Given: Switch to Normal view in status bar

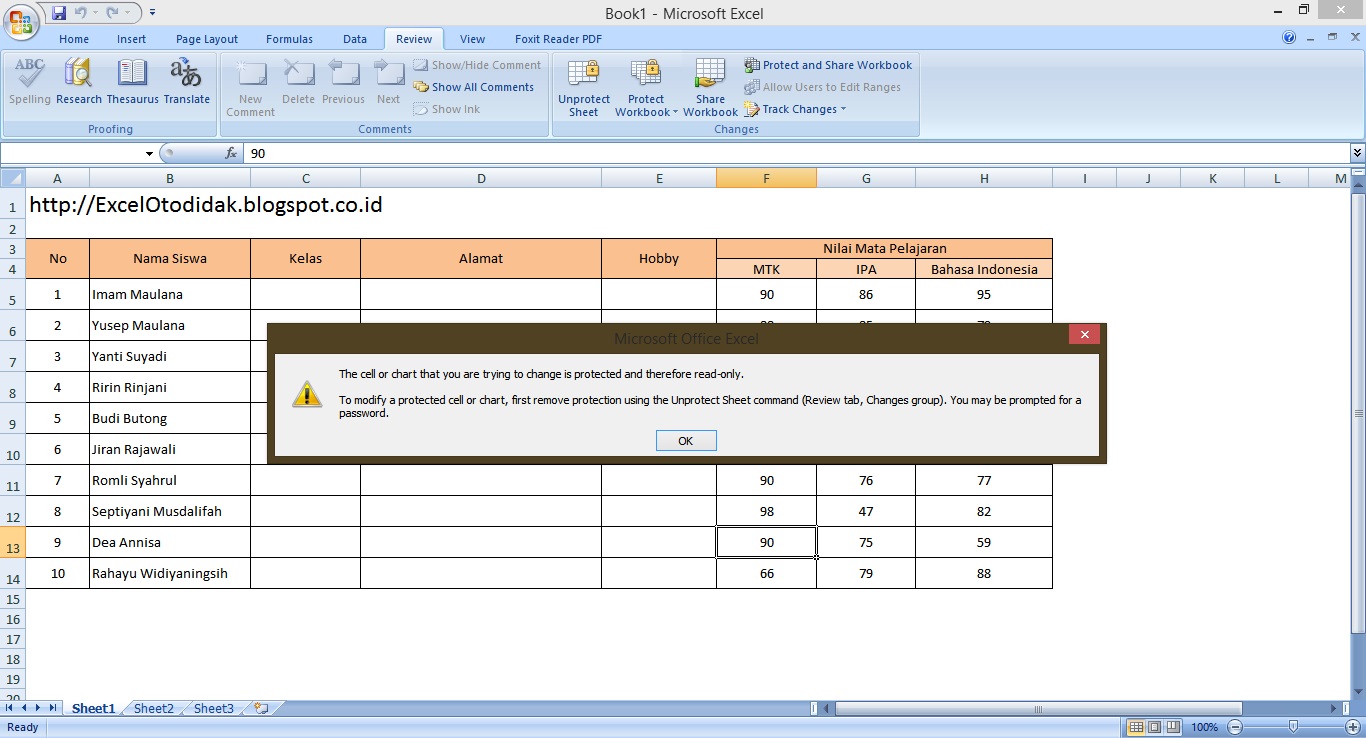Looking at the screenshot, I should tap(1136, 727).
